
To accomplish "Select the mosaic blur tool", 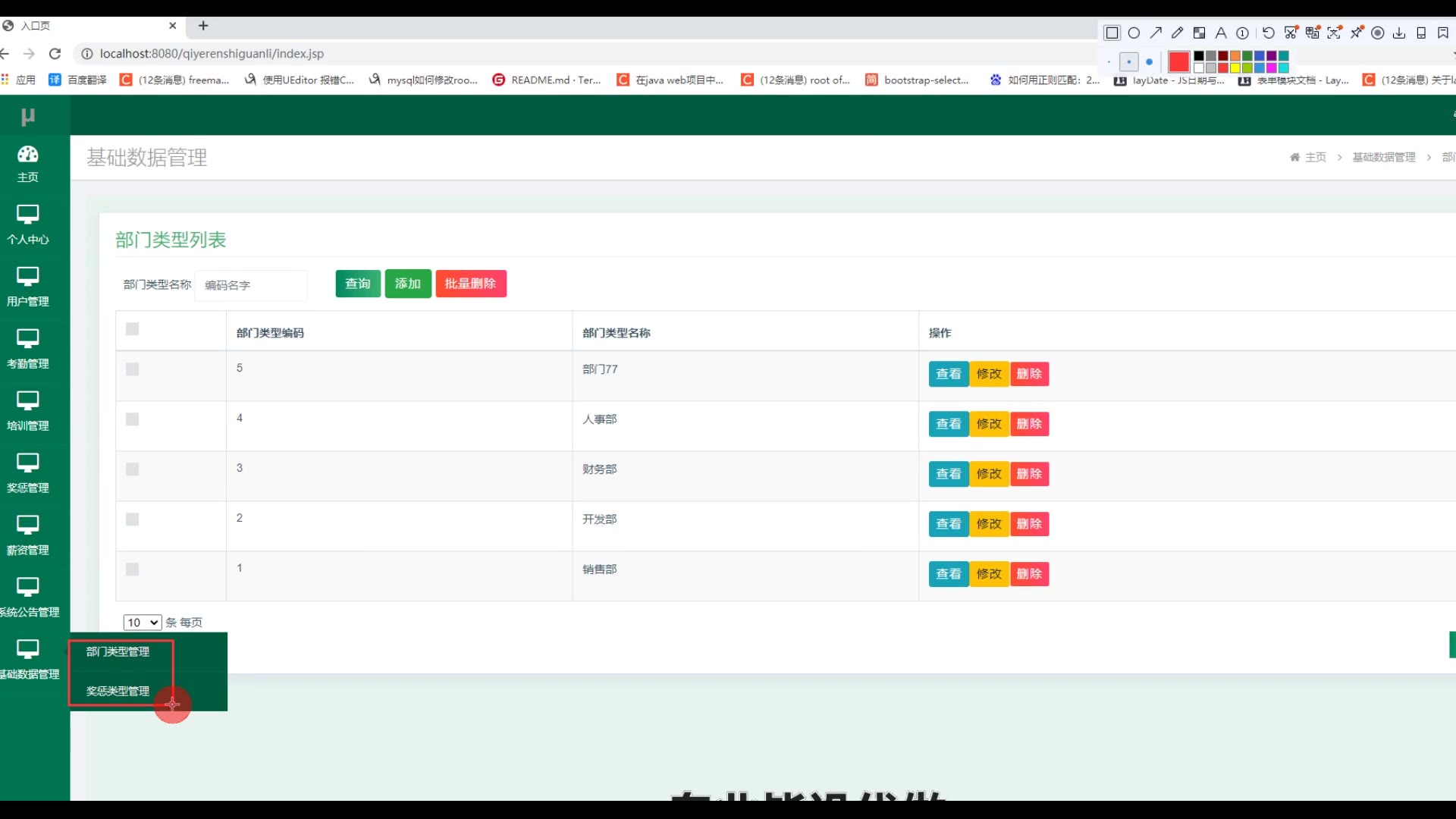I will point(1199,33).
